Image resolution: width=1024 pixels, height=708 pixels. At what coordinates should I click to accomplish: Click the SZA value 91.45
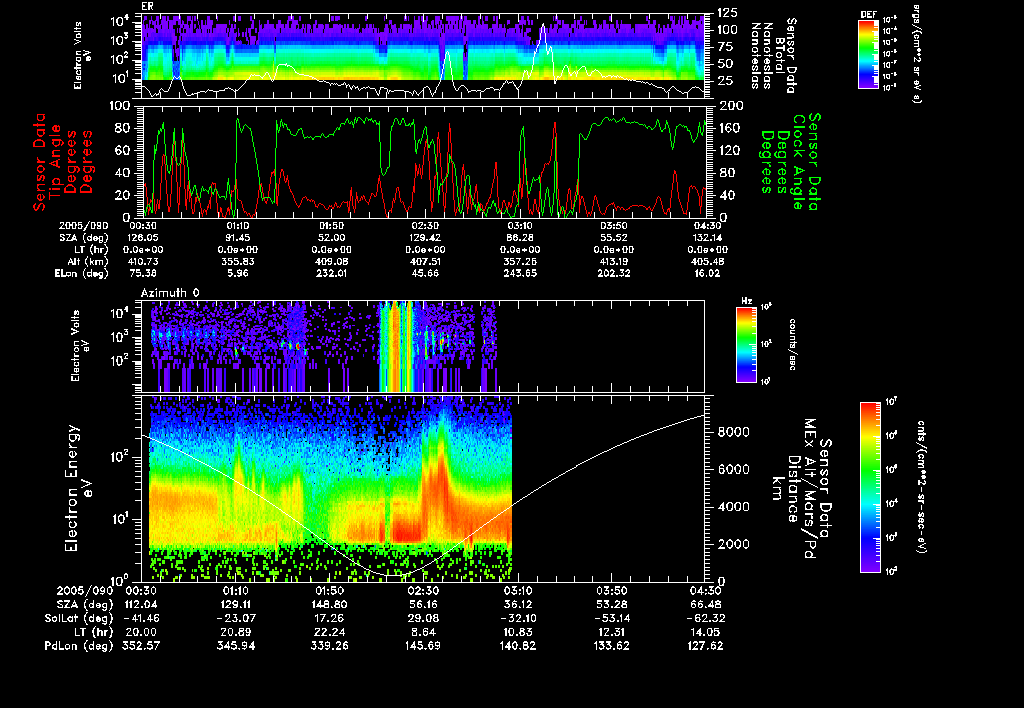tap(238, 238)
